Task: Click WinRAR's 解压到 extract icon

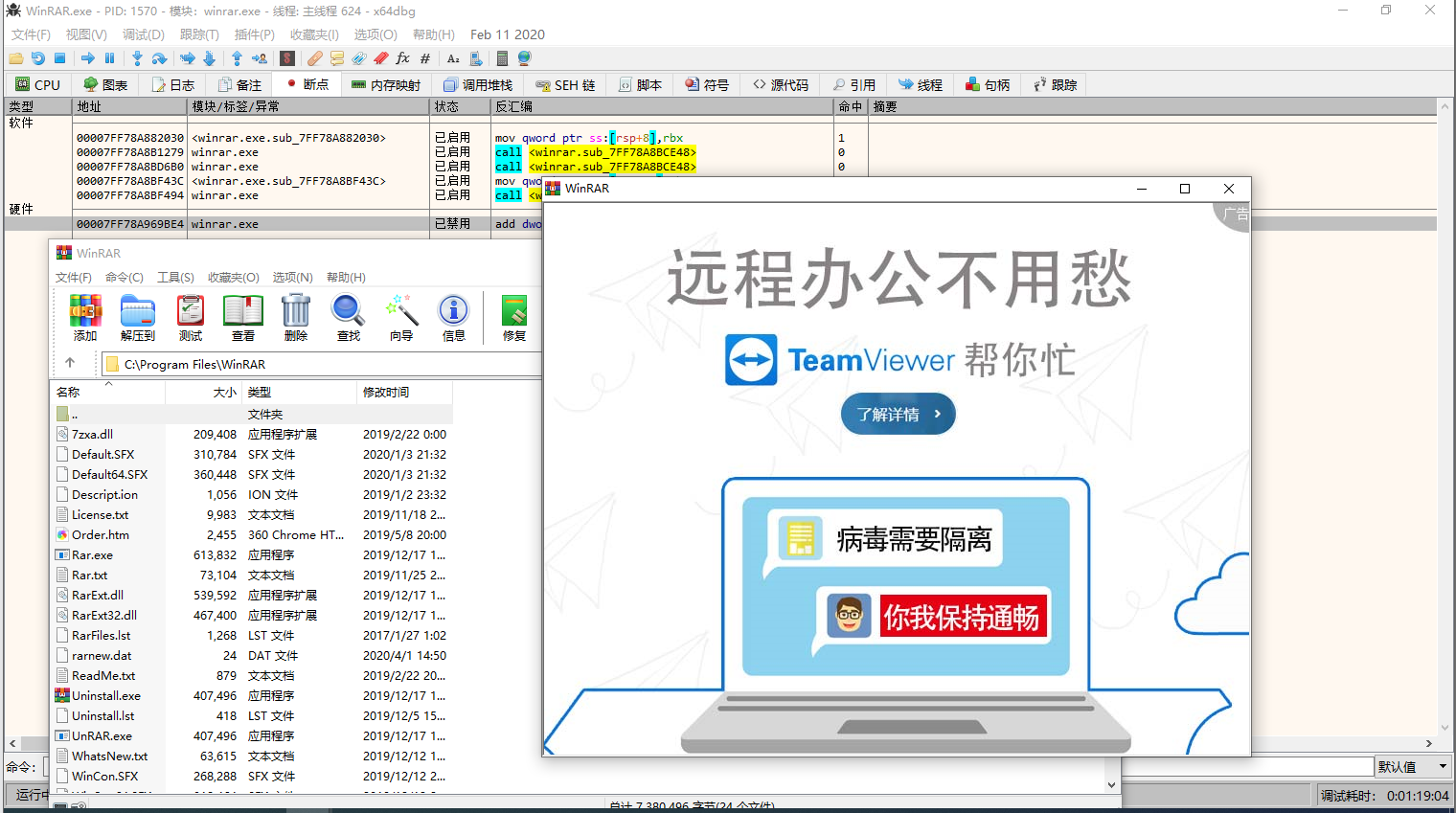Action: (x=138, y=318)
